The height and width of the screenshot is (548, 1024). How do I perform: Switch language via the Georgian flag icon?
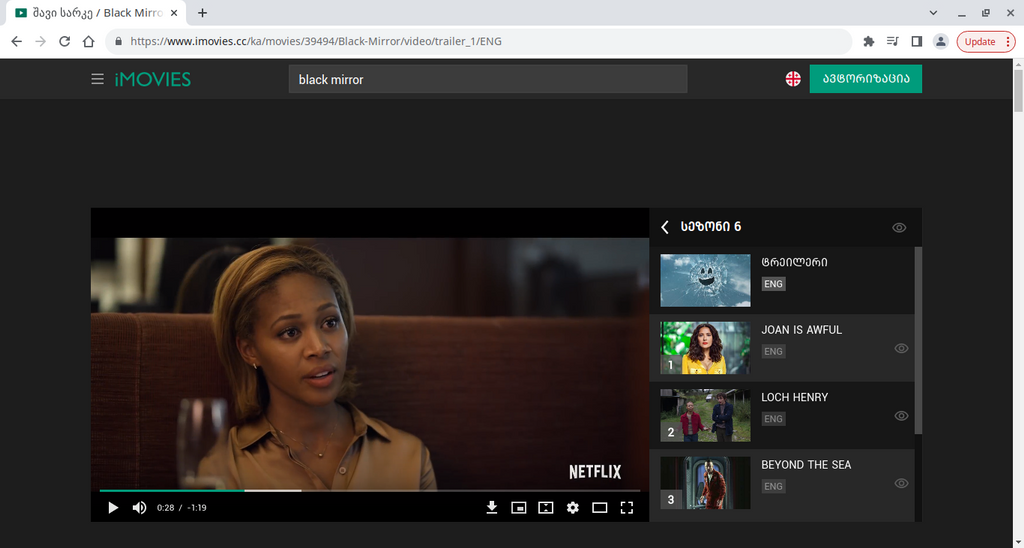click(793, 79)
